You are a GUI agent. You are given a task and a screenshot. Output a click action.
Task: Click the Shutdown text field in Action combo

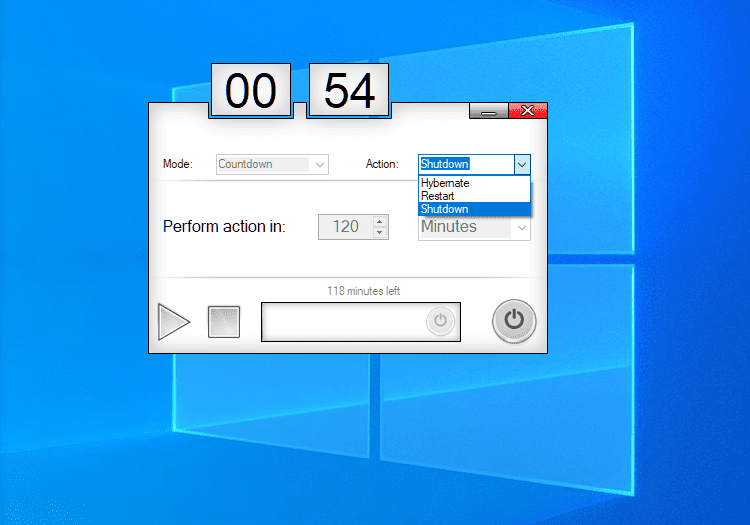[466, 164]
